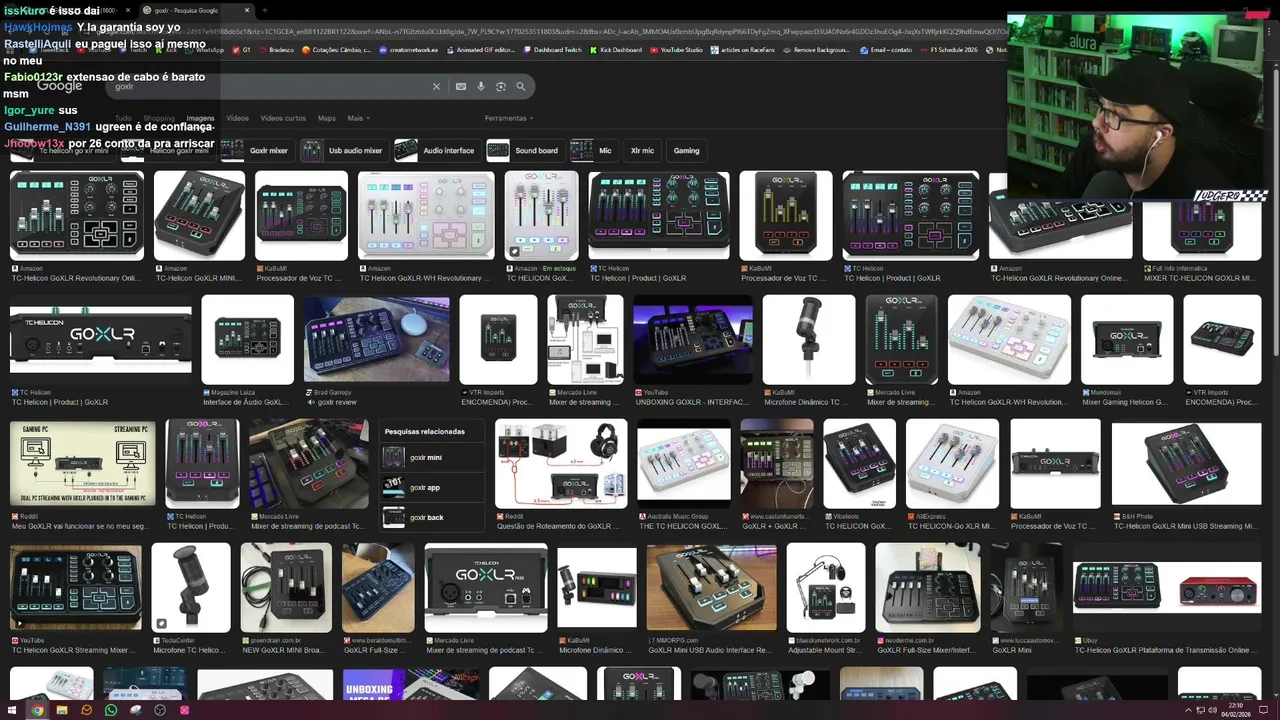Open OBS Studio from the taskbar
This screenshot has width=1280, height=720.
(160, 710)
